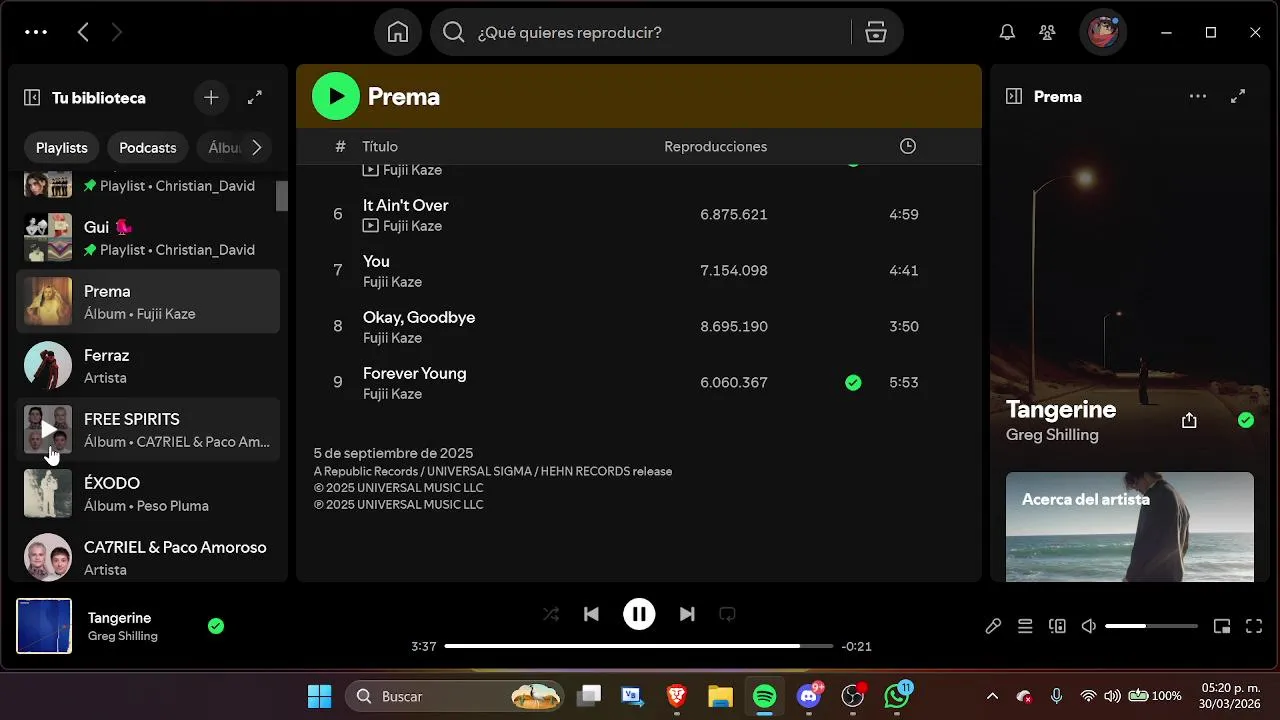This screenshot has height=720, width=1280.
Task: Open Greg Shilling in Now Playing panel
Action: [x=1052, y=435]
